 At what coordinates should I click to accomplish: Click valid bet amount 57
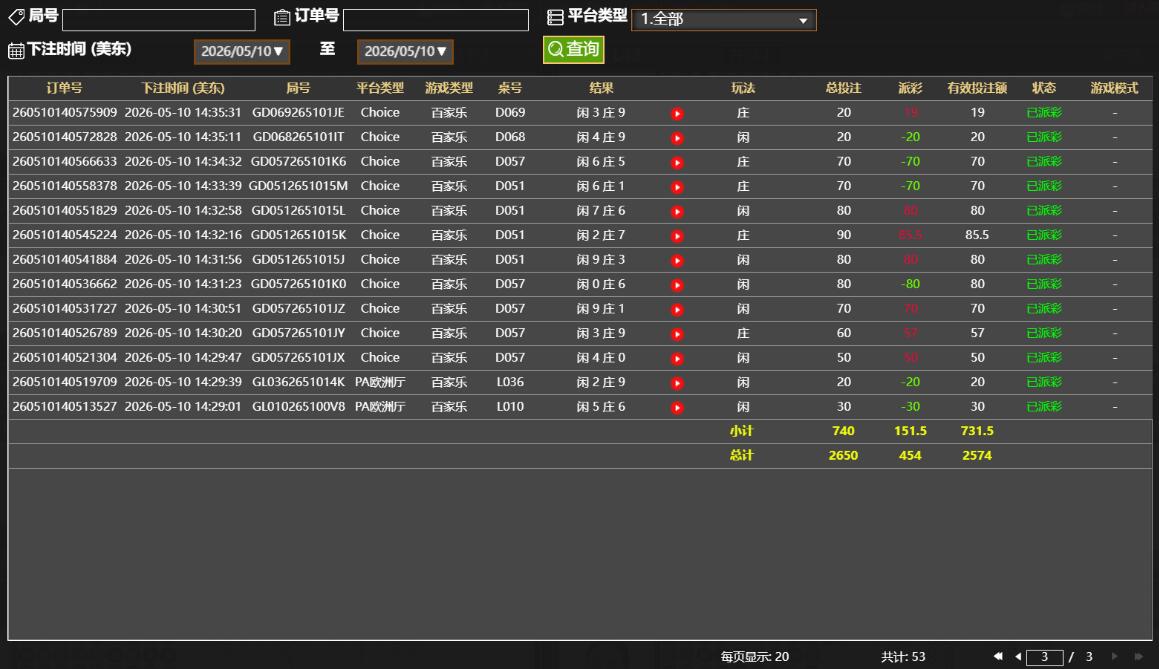tap(977, 333)
